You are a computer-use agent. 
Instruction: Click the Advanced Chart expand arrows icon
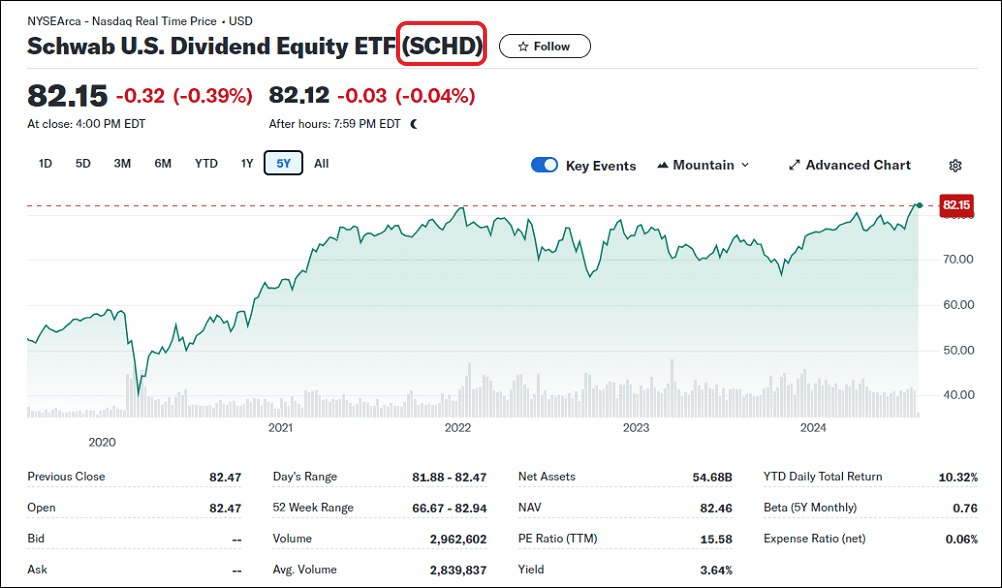coord(794,166)
